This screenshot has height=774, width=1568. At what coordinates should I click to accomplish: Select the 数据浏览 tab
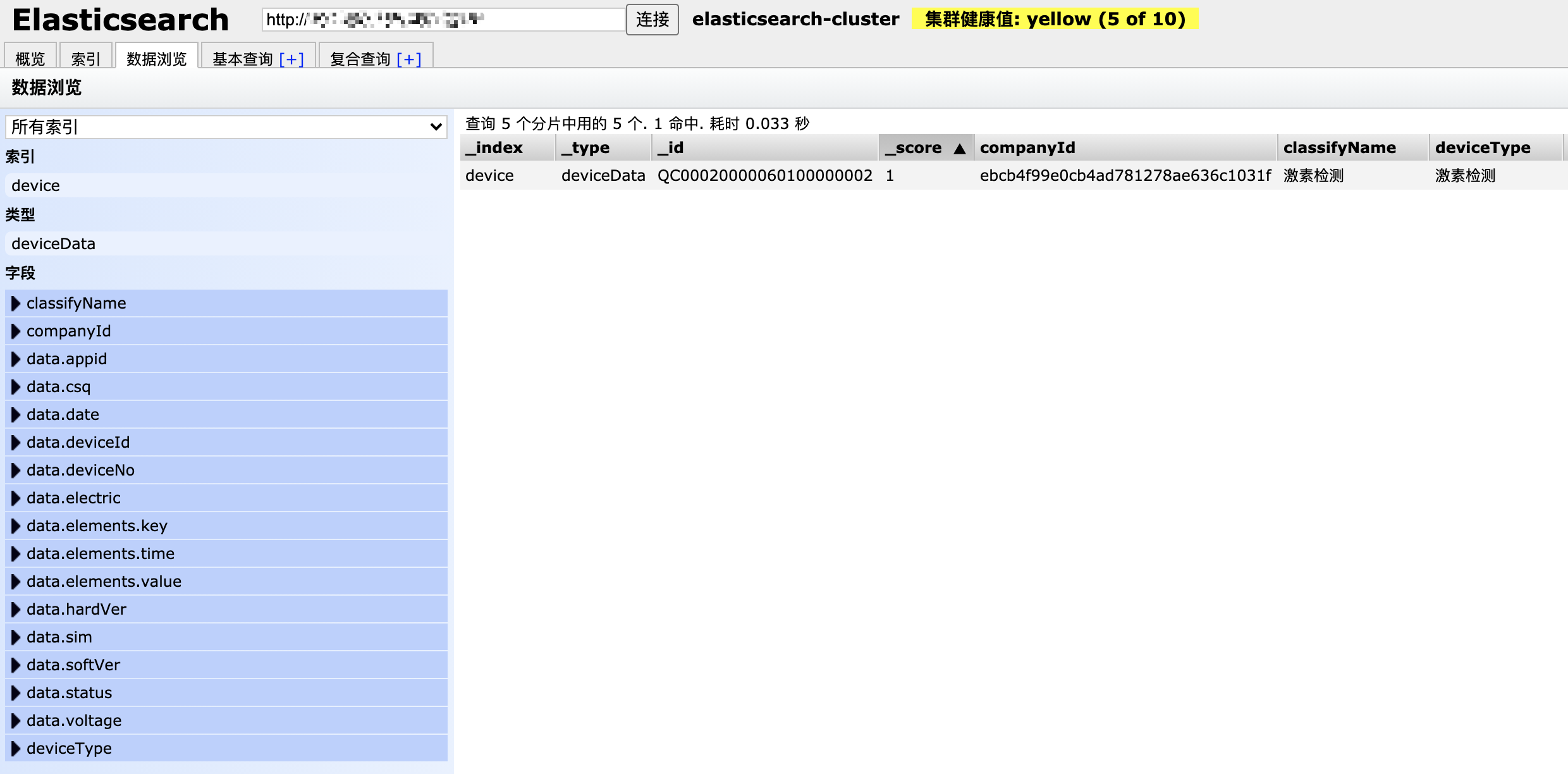[x=156, y=59]
